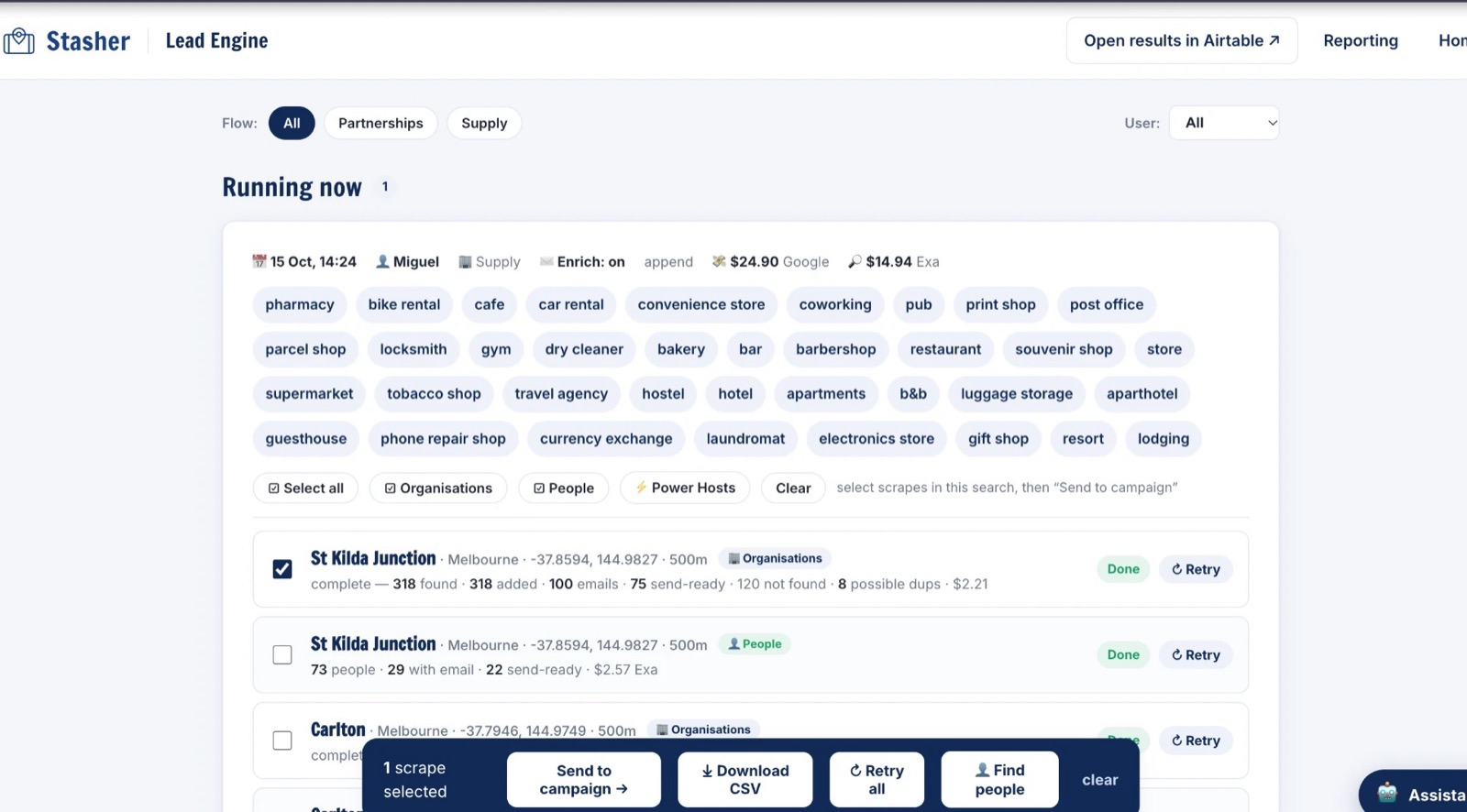
Task: Click the luggage storage category tag
Action: [1017, 394]
